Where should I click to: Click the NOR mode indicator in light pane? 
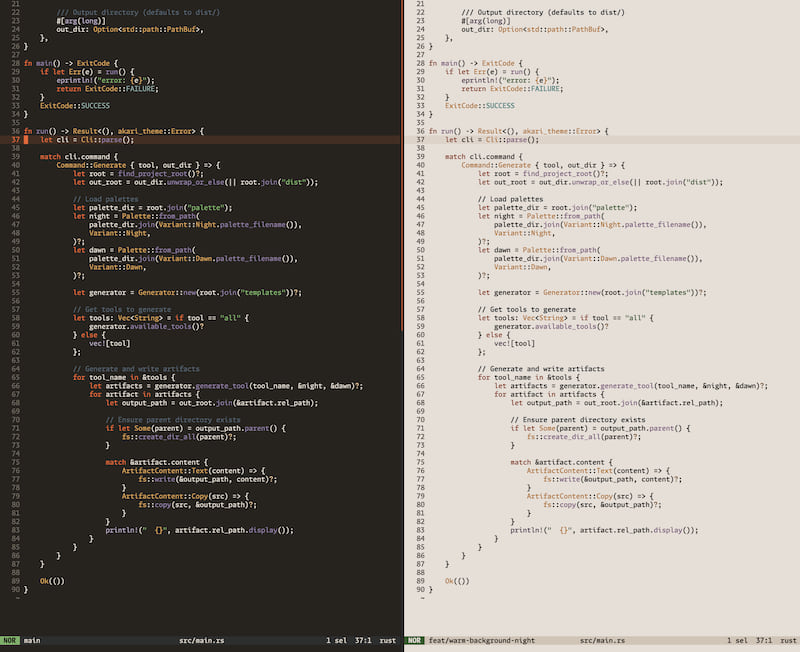tap(414, 640)
